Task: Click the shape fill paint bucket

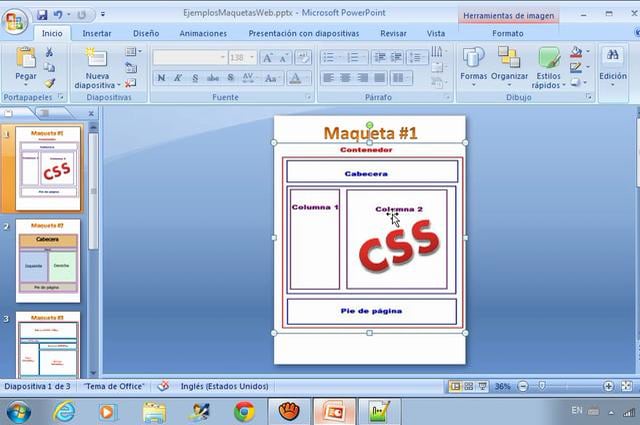Action: pos(576,52)
